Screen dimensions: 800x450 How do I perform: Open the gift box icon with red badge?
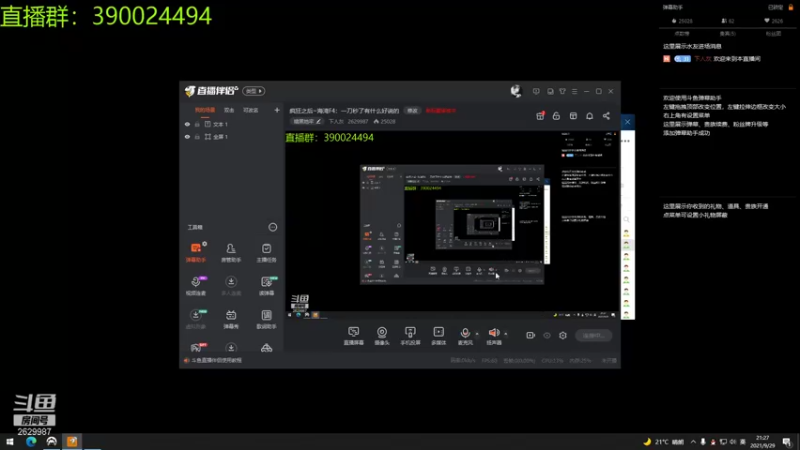click(x=540, y=116)
